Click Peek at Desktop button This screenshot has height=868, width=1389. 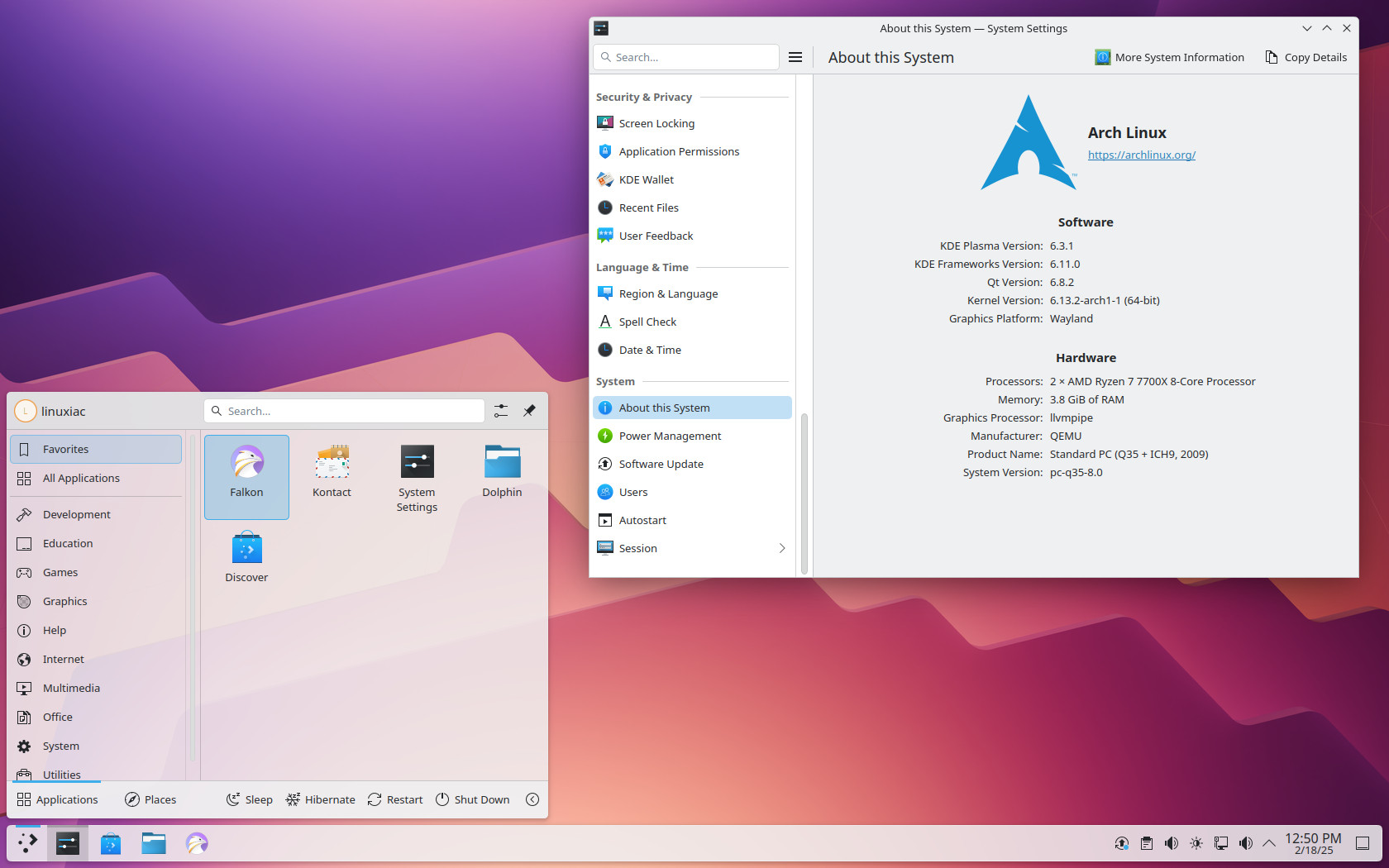pos(1363,843)
